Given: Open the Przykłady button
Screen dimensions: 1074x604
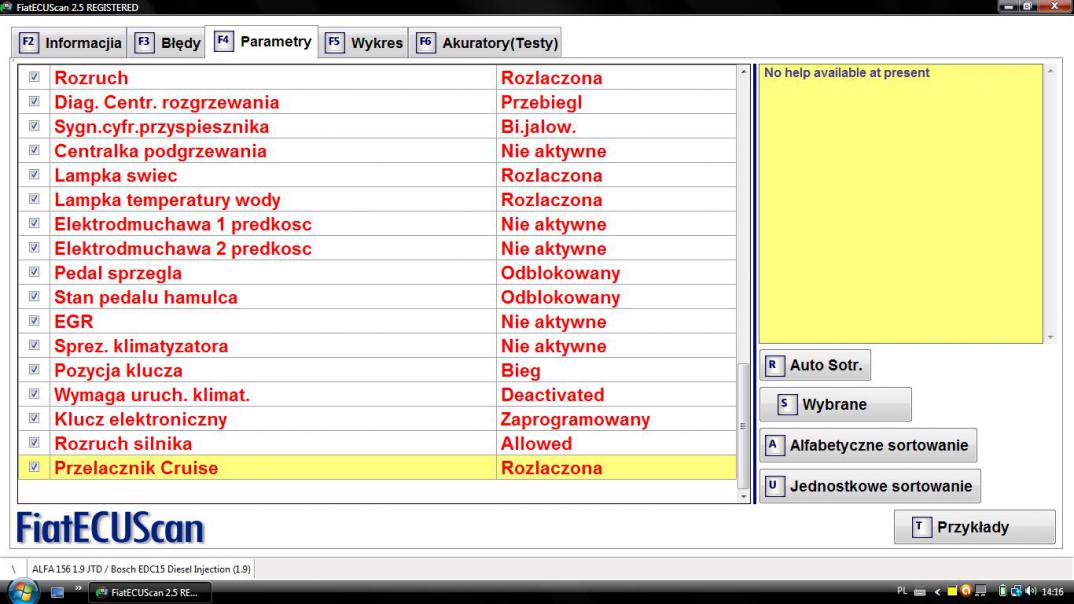Looking at the screenshot, I should [974, 527].
